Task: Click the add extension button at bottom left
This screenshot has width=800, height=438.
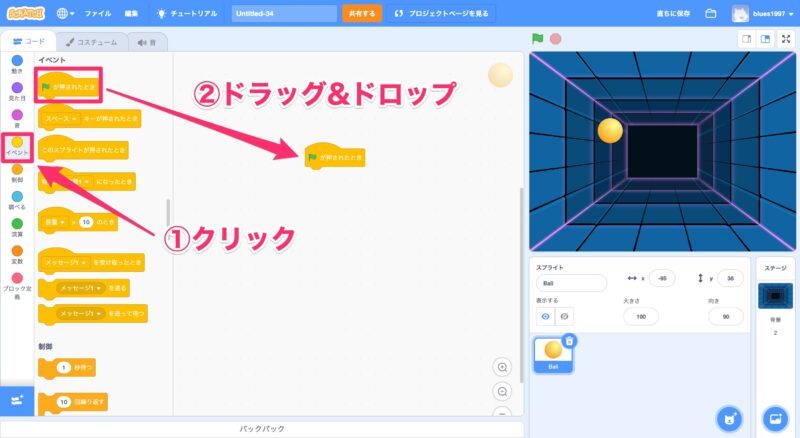Action: coord(17,400)
